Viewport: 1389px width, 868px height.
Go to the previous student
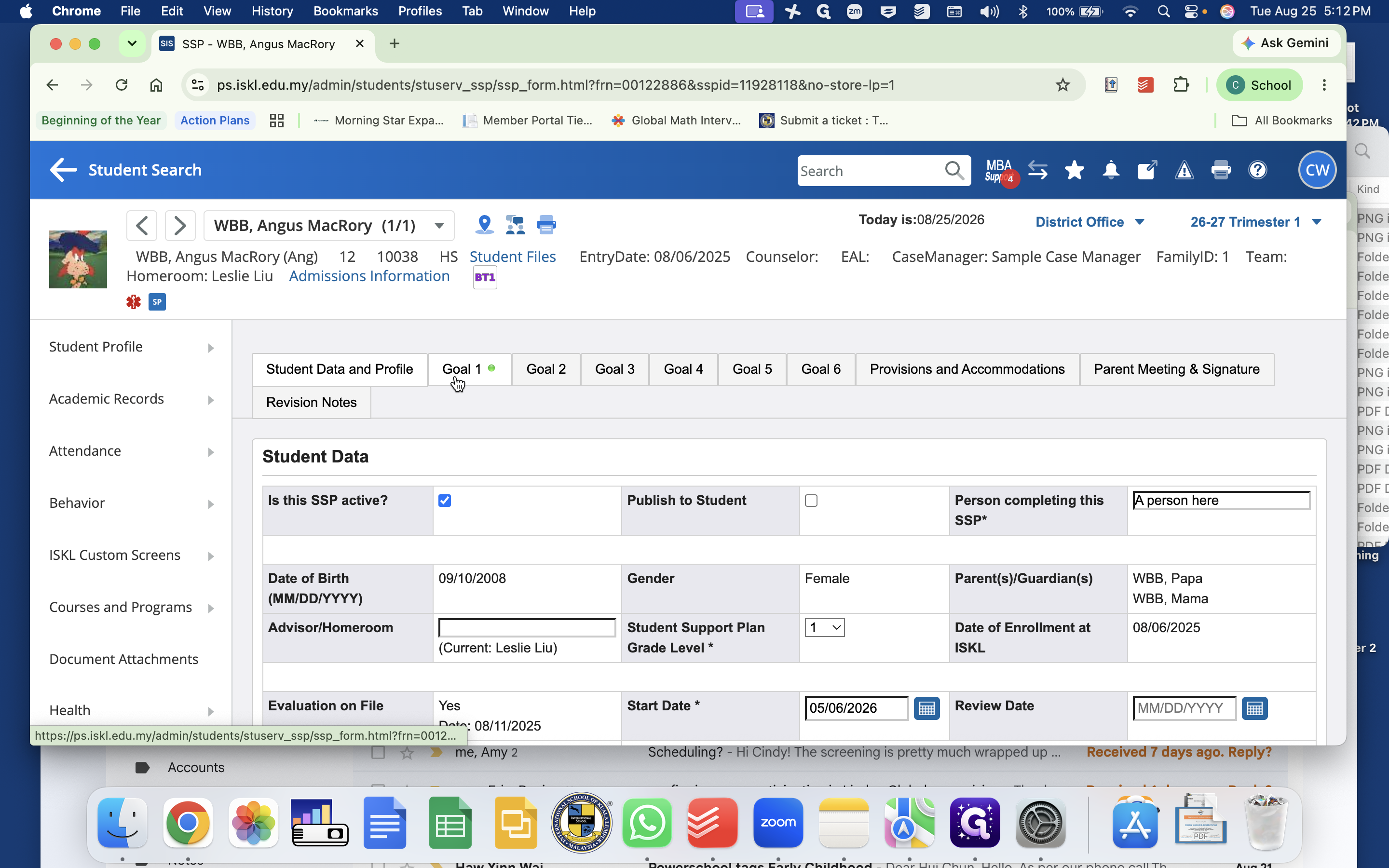[142, 225]
